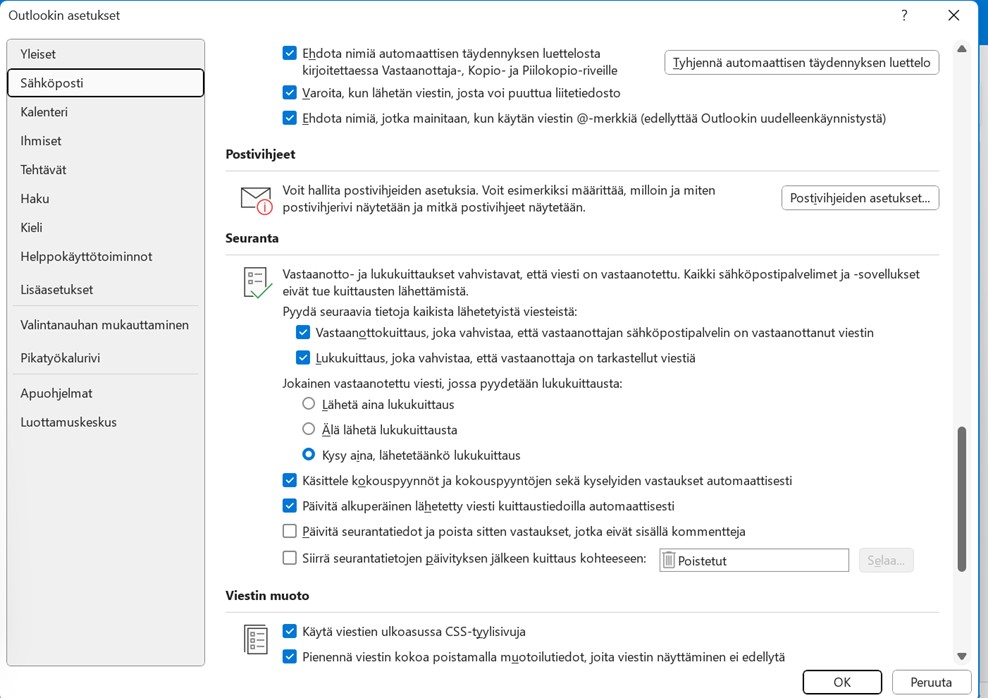
Task: Cancel changes with the Peruuta button
Action: (x=931, y=682)
